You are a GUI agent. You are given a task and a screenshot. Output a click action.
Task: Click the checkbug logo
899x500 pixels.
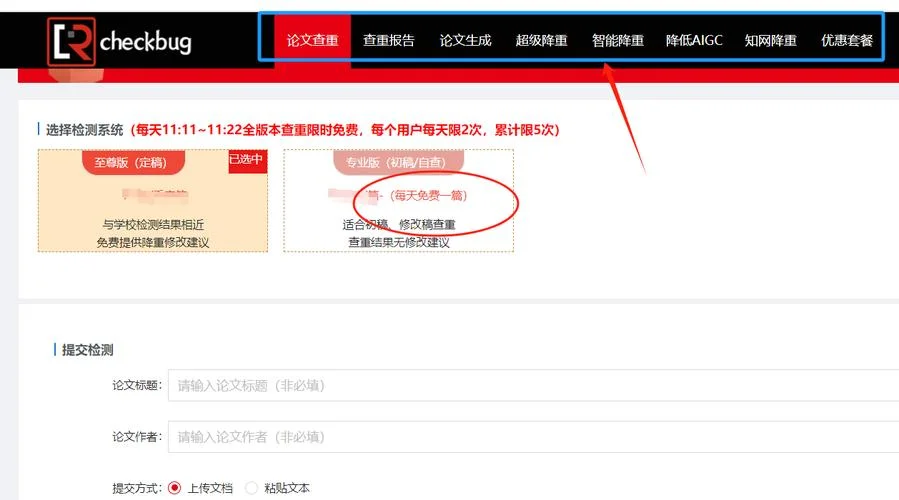click(x=119, y=41)
